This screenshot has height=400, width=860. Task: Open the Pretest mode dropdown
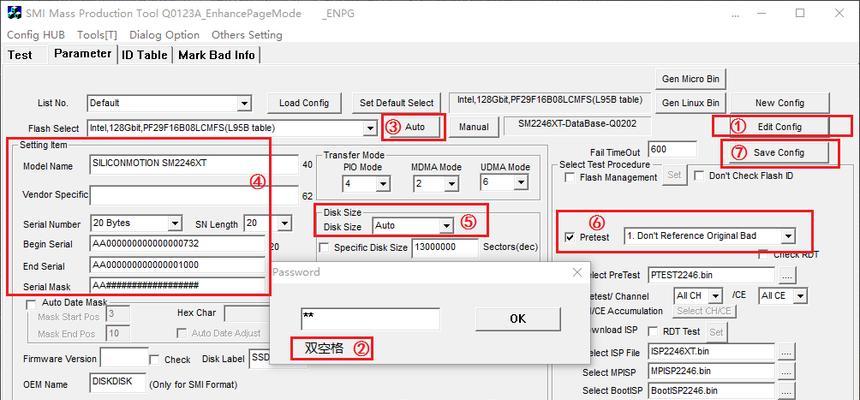[788, 236]
